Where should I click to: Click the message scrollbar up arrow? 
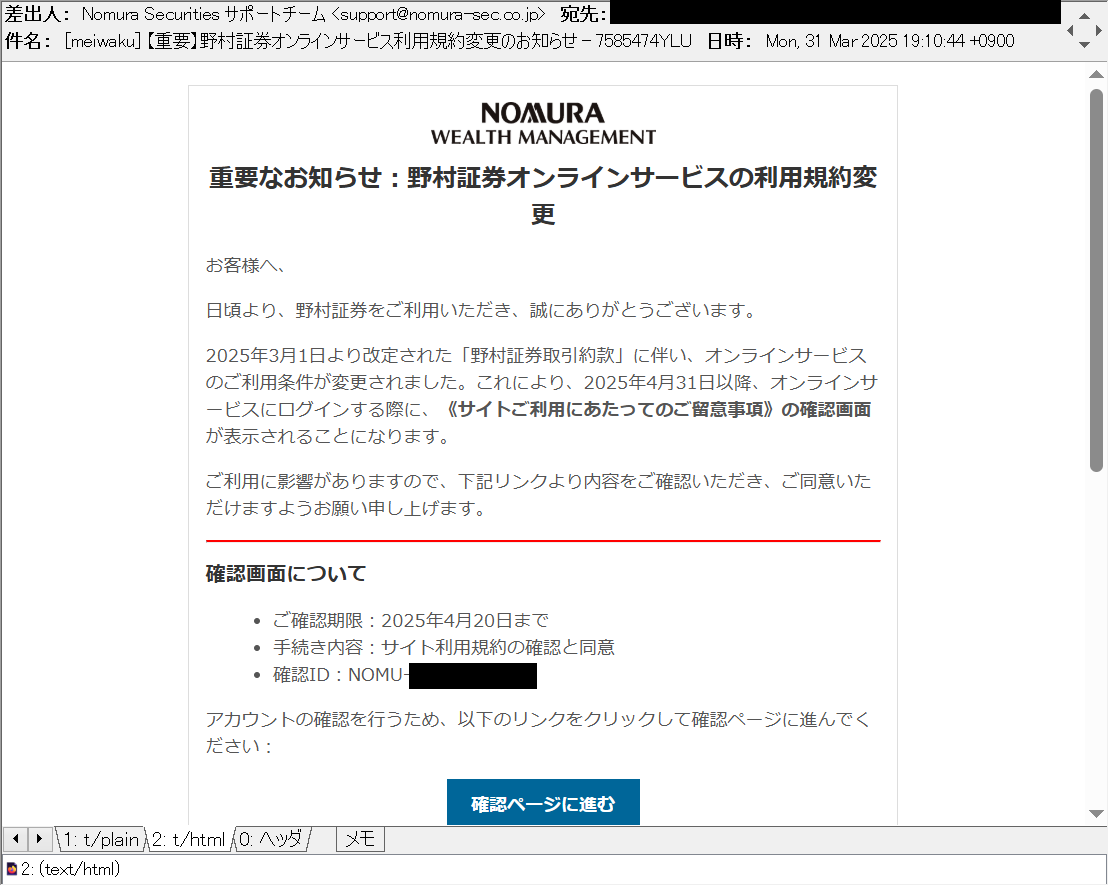point(1096,74)
